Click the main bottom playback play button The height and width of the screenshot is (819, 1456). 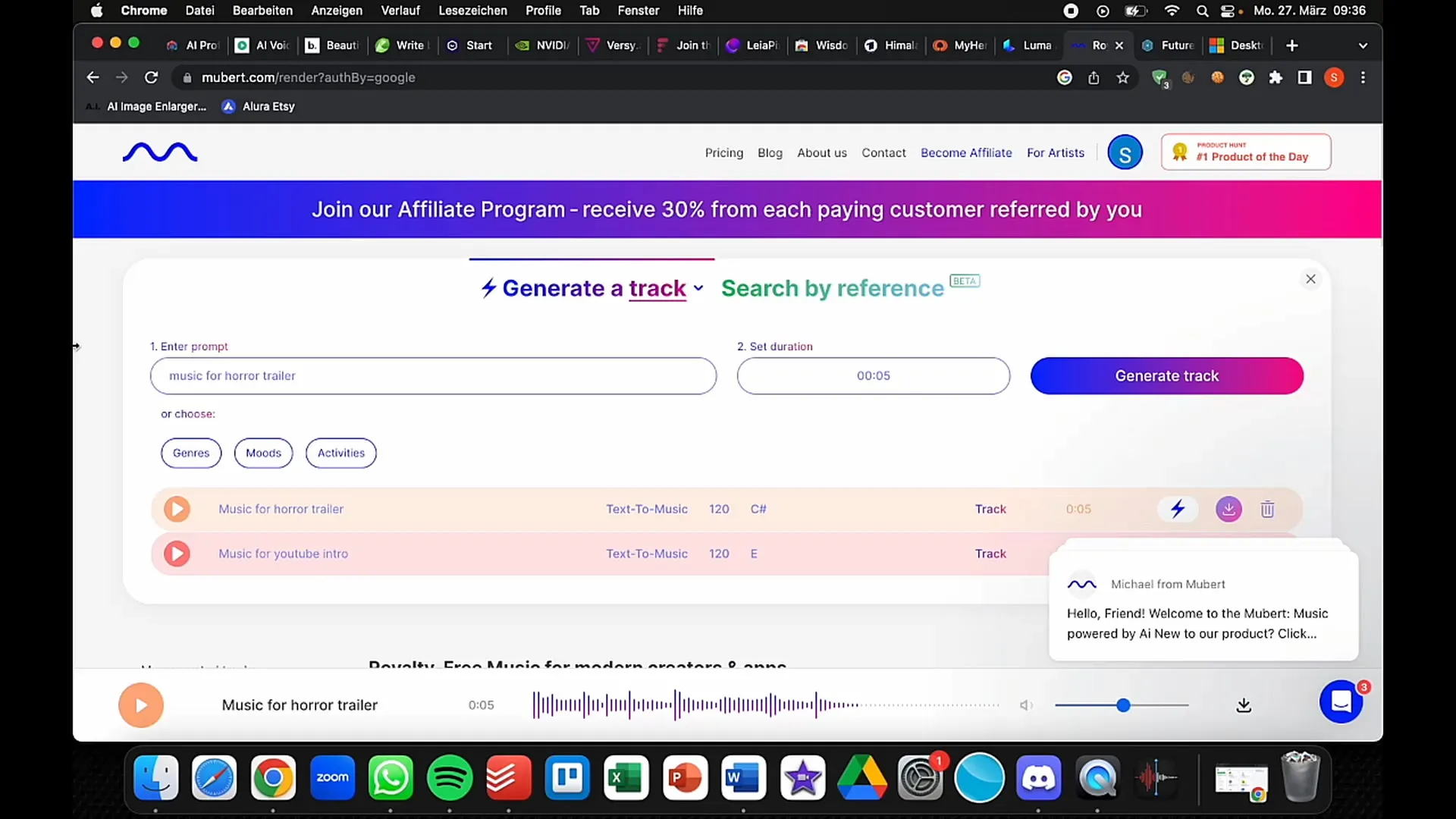141,704
